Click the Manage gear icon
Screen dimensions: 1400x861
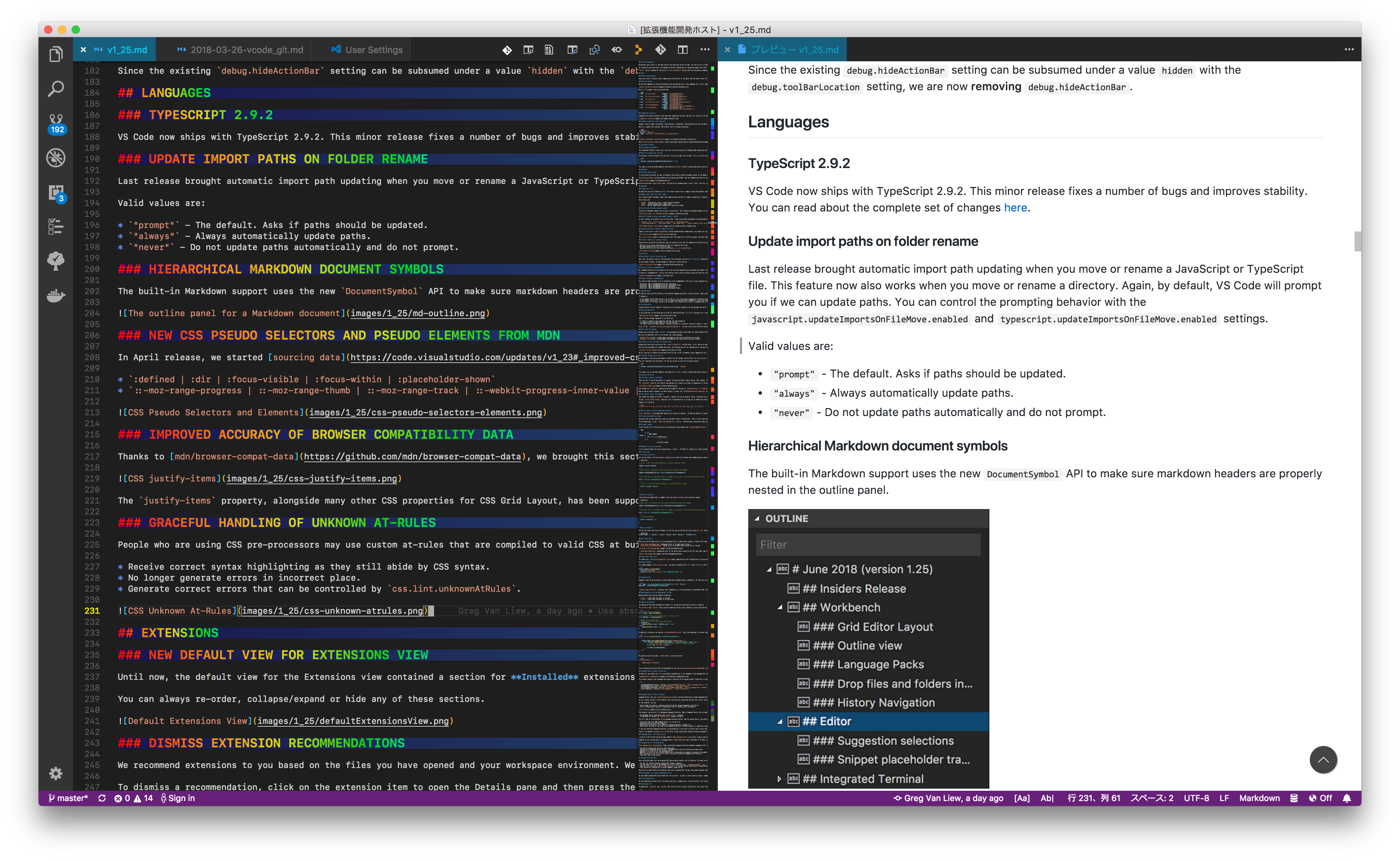[56, 773]
